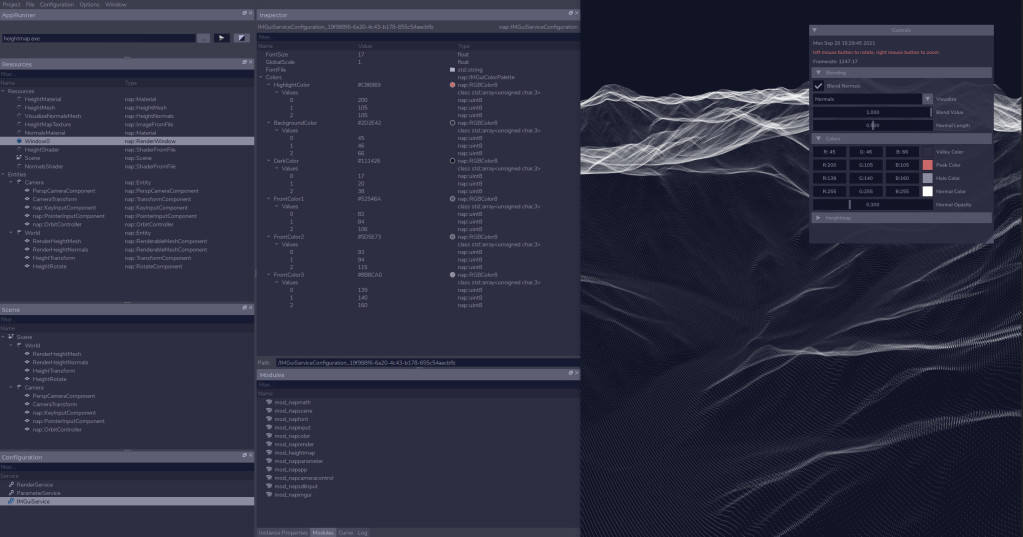Click the HighlightColor picker circle icon
Viewport: 1023px width, 537px height.
452,85
